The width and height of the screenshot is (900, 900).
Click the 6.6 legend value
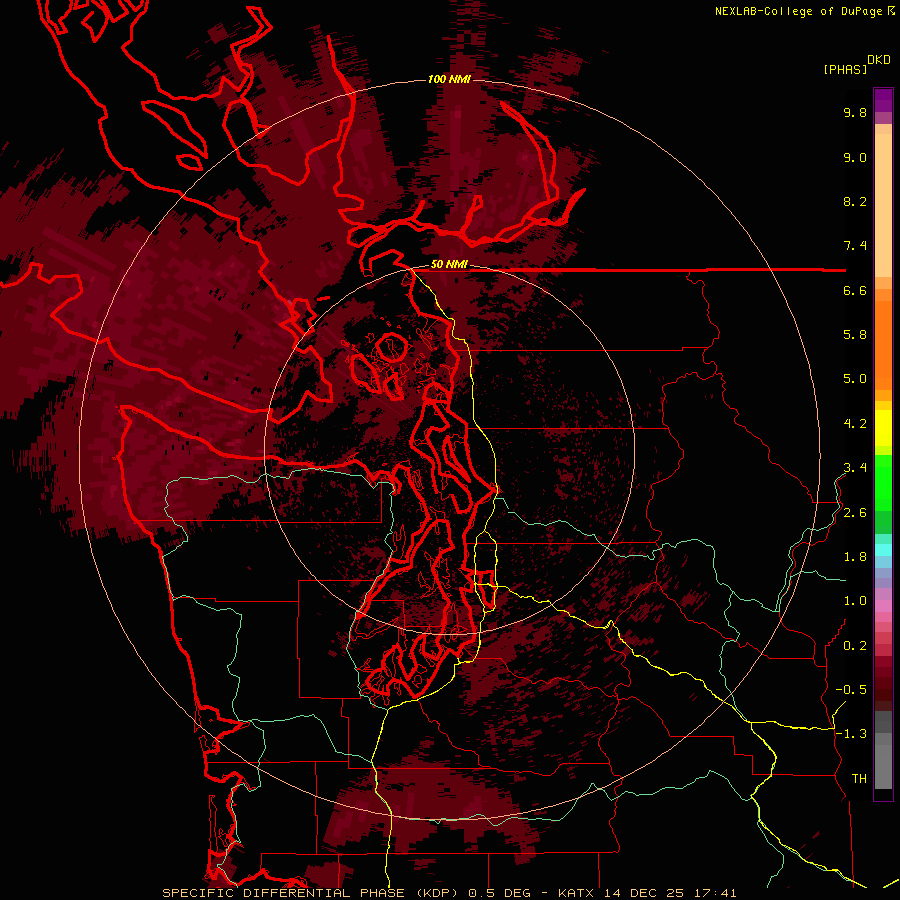pos(855,290)
